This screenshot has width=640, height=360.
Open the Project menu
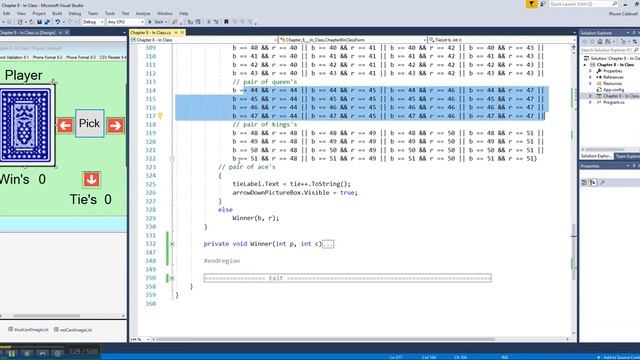tap(39, 13)
